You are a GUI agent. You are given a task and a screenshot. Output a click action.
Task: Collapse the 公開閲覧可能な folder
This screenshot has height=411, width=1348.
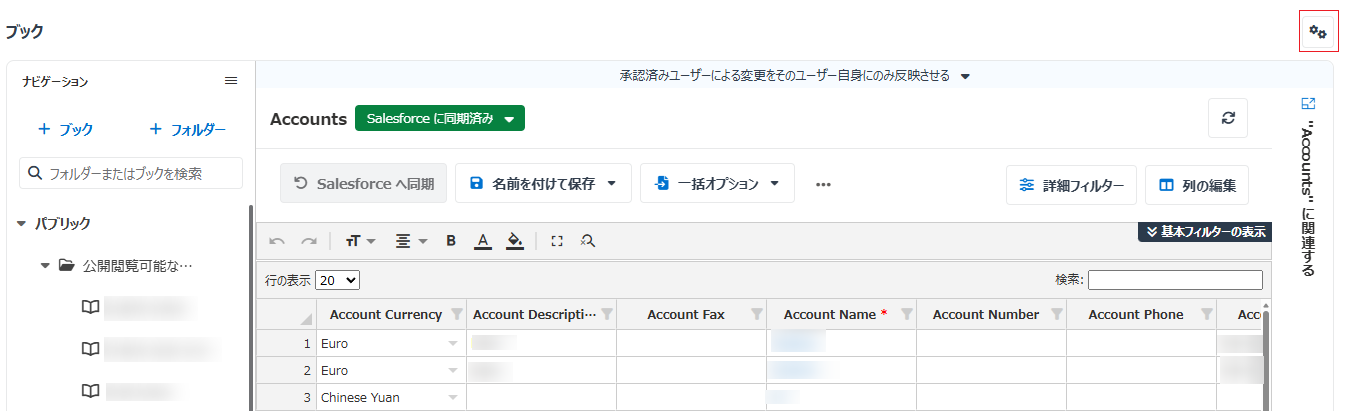click(x=45, y=266)
